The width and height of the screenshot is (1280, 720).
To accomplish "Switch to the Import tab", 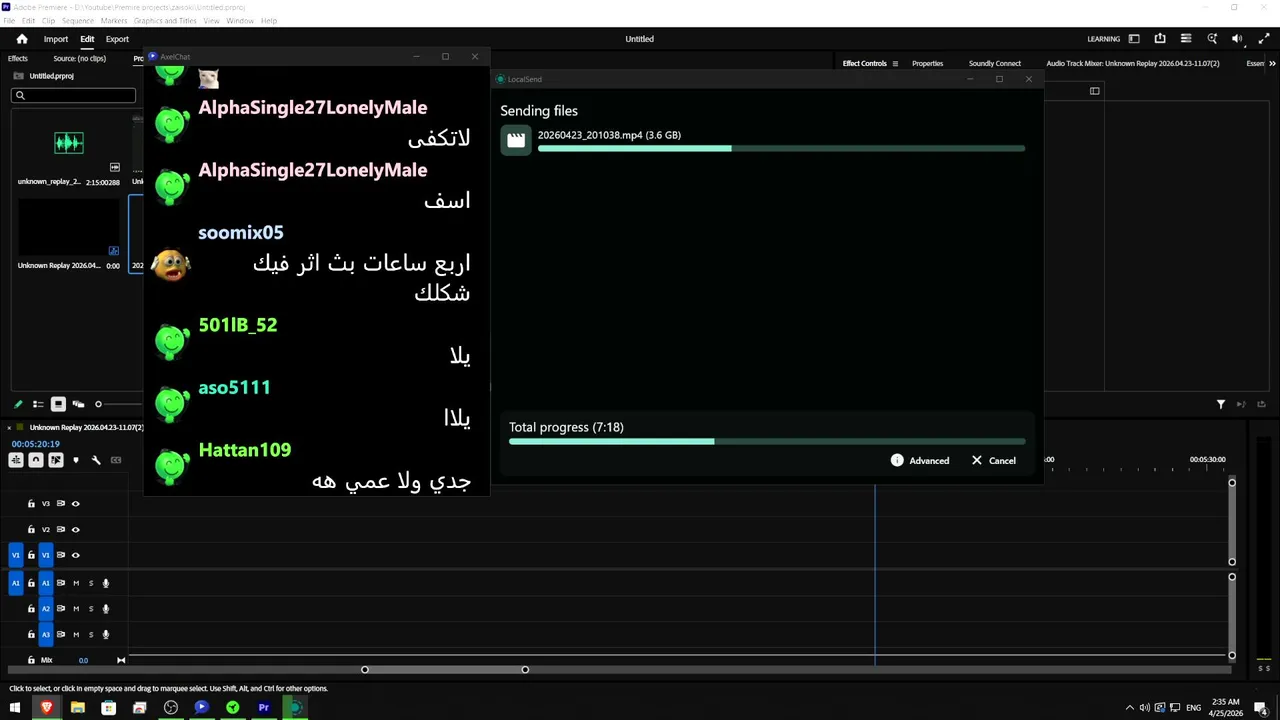I will click(56, 39).
